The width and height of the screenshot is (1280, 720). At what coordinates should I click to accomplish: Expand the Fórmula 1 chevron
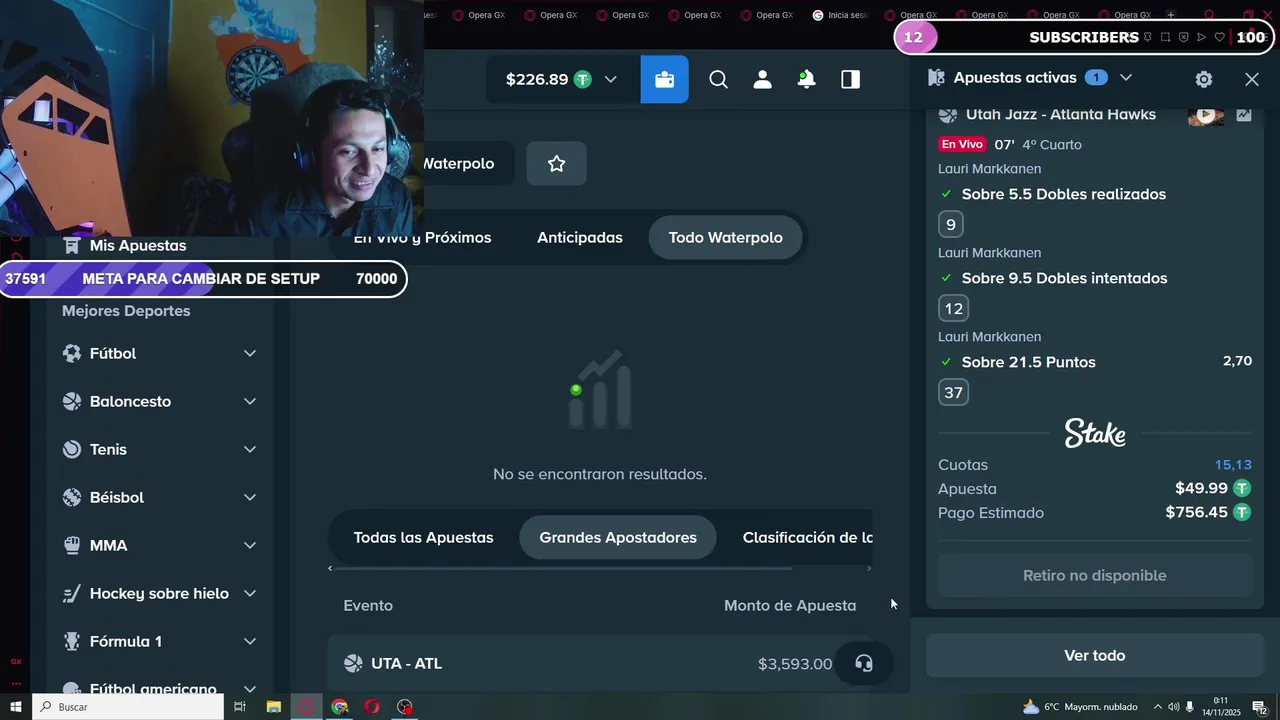[250, 641]
